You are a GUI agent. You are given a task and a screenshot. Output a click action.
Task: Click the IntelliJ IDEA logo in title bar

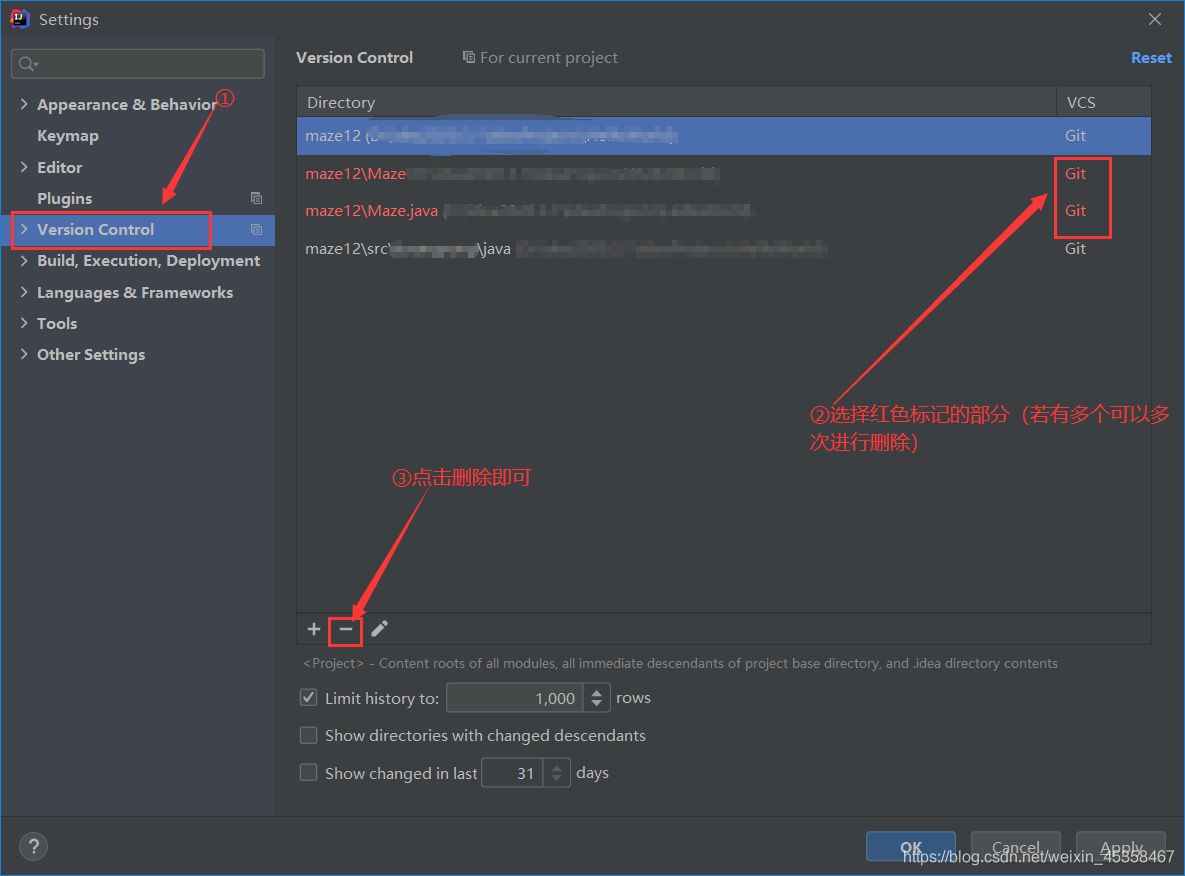(18, 18)
